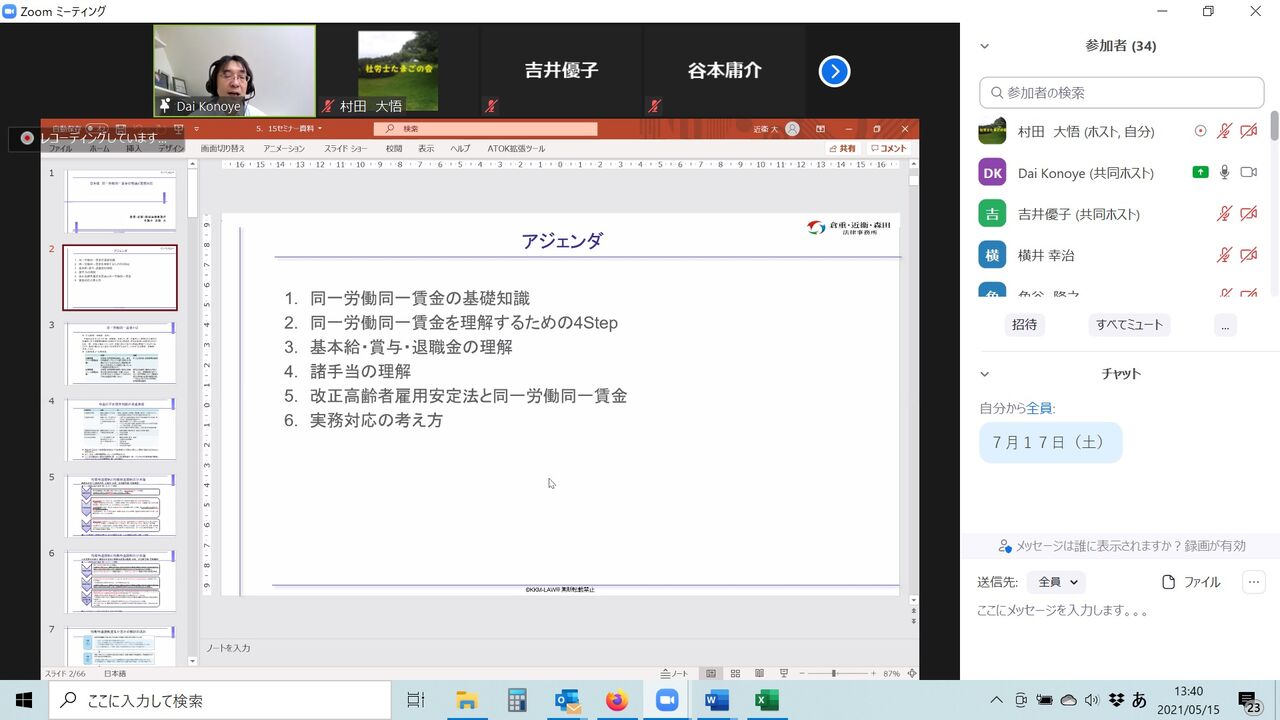Click the 吉井優子 video tile
Viewport: 1280px width, 720px height.
[561, 71]
